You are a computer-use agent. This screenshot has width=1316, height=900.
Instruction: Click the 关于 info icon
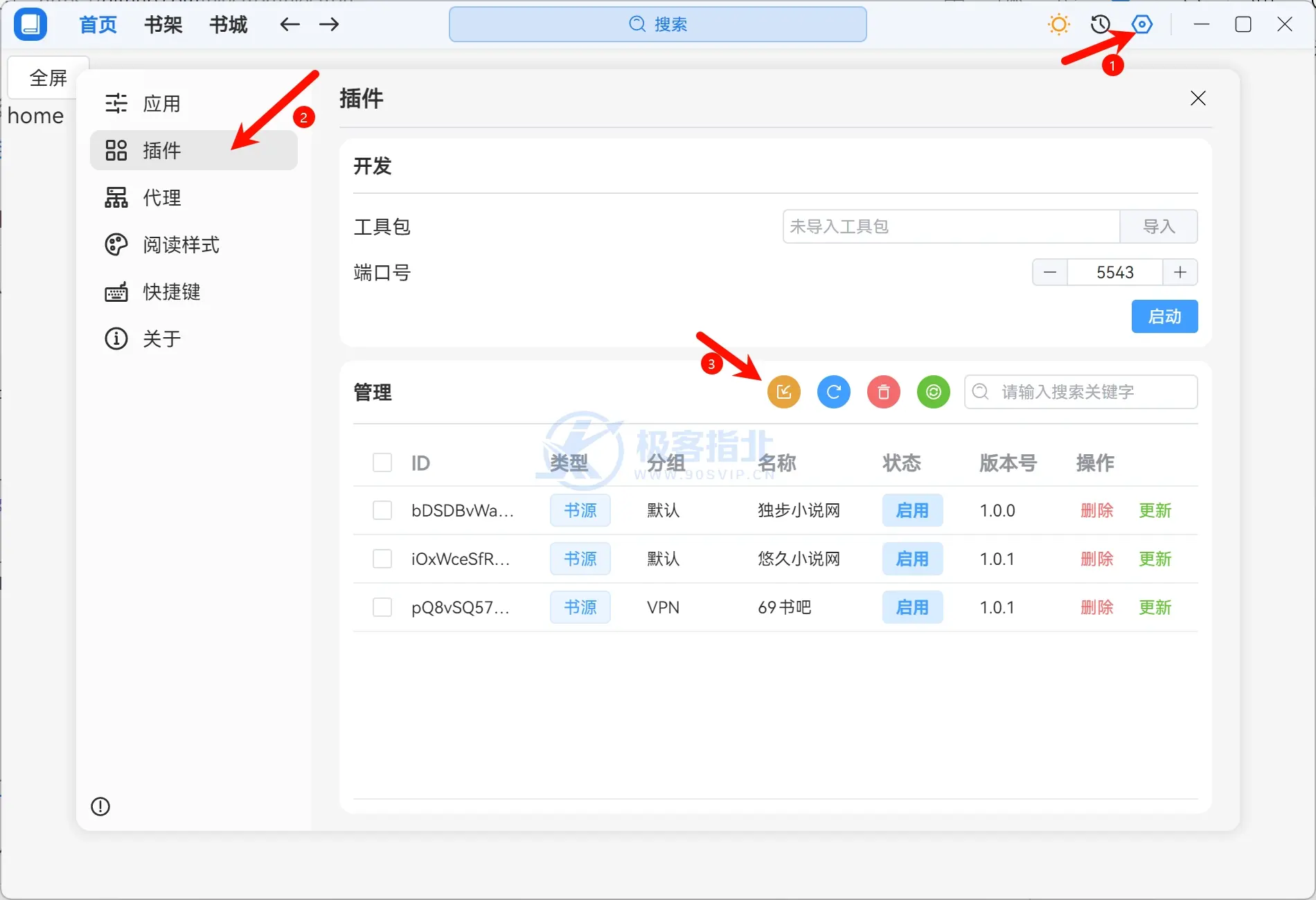(x=116, y=339)
